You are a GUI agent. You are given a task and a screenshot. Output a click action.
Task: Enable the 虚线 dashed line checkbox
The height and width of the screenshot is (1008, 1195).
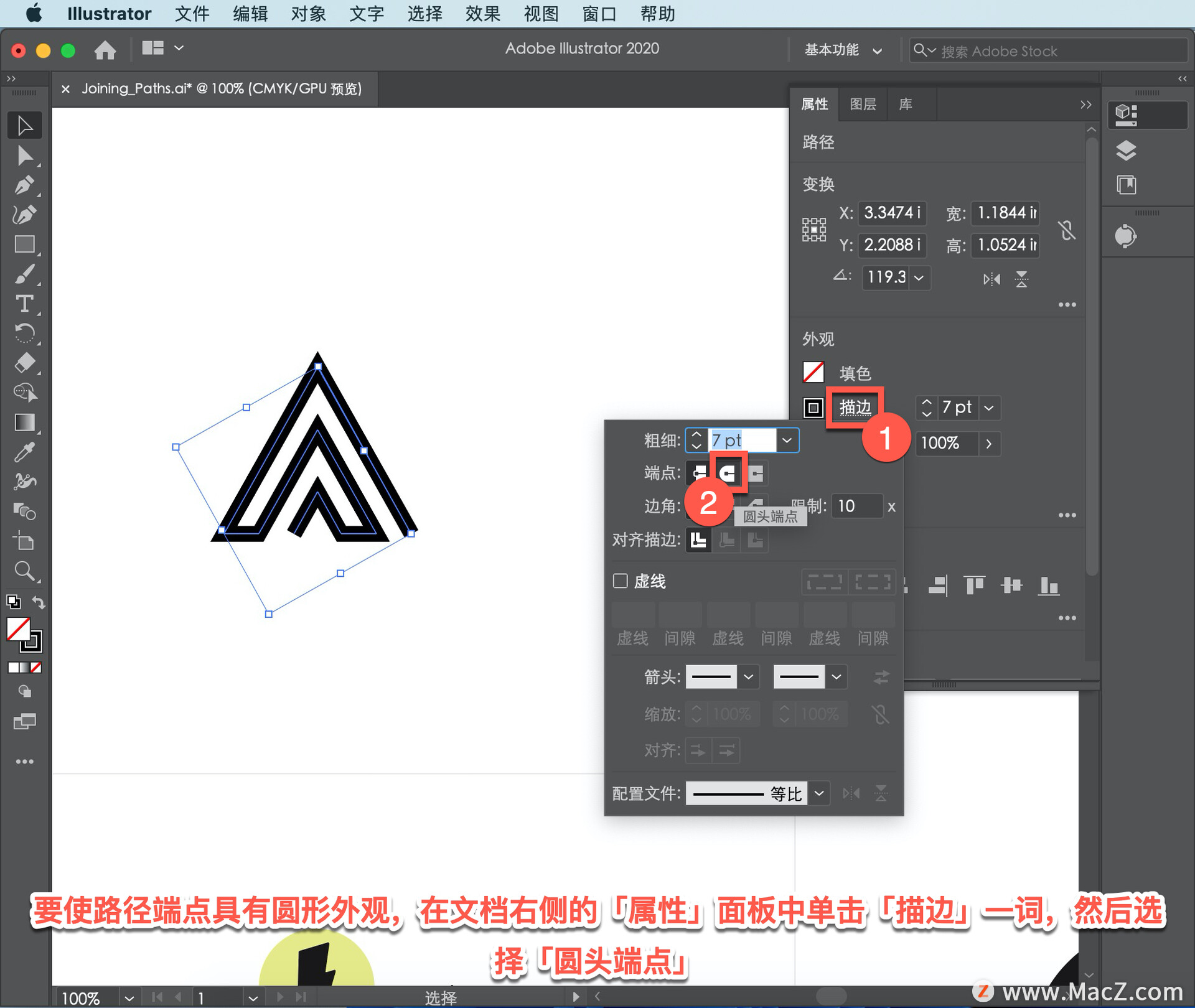[620, 581]
